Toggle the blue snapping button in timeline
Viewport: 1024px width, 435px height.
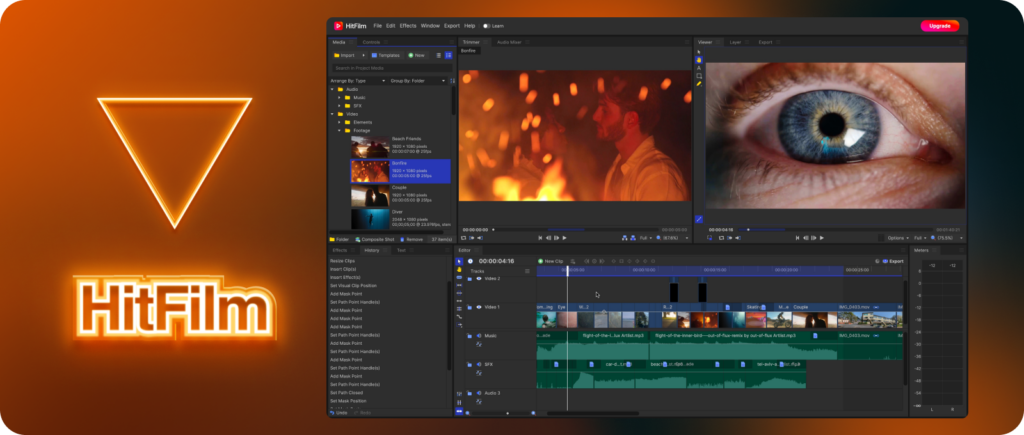tap(459, 411)
